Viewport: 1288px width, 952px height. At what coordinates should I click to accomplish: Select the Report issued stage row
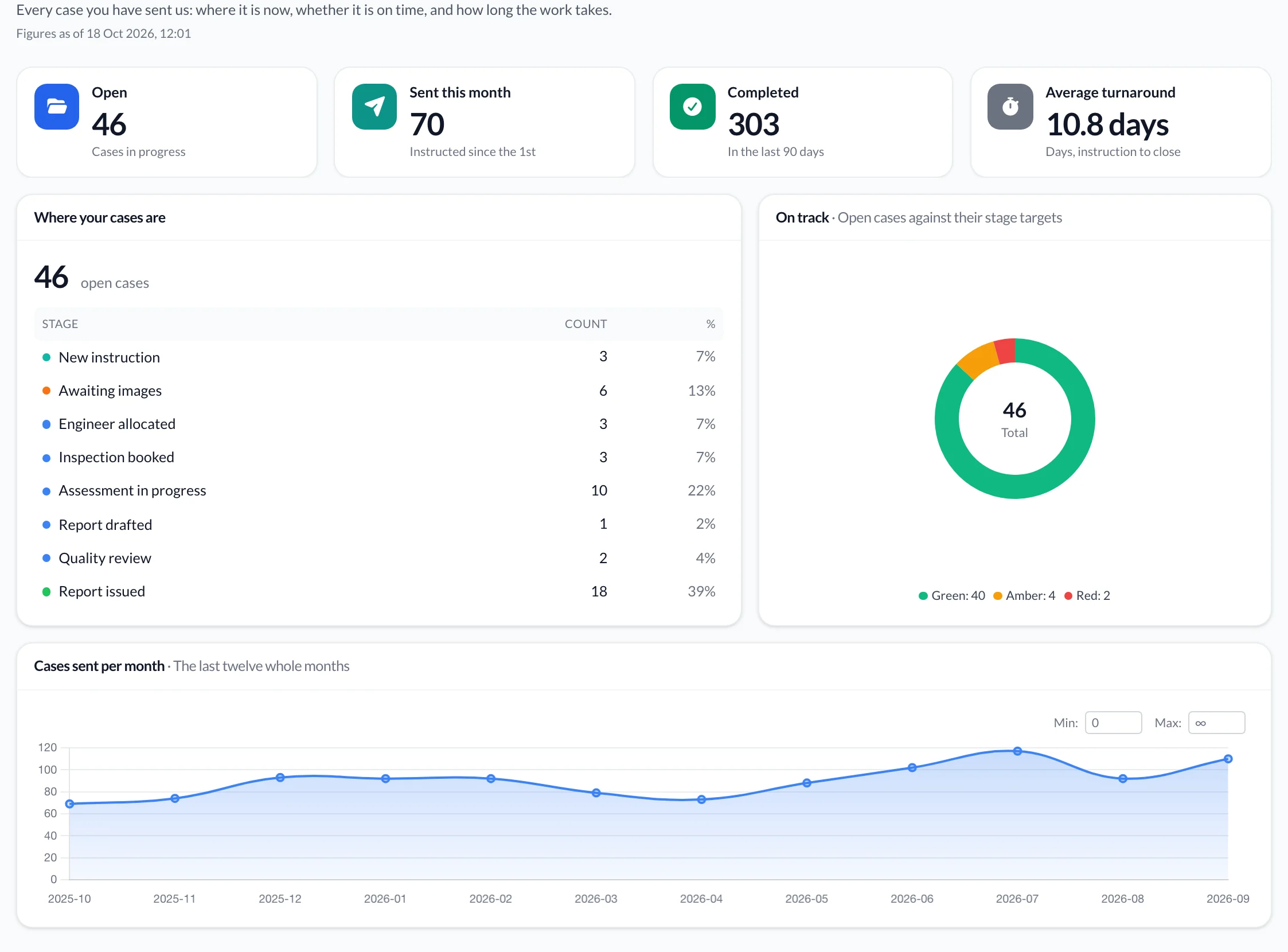click(x=378, y=591)
